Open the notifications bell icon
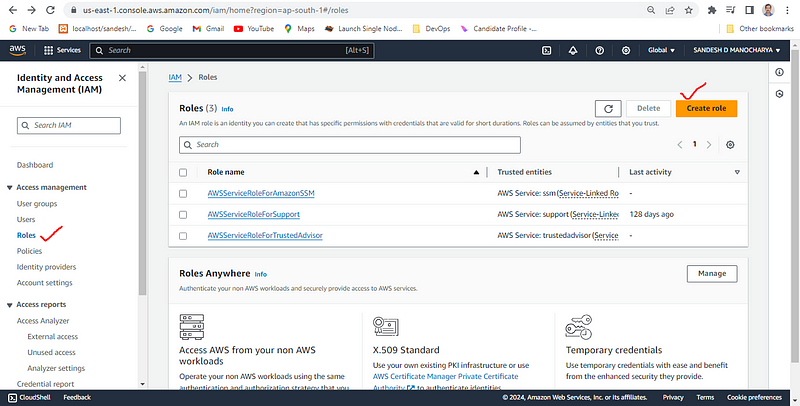800x406 pixels. [573, 50]
